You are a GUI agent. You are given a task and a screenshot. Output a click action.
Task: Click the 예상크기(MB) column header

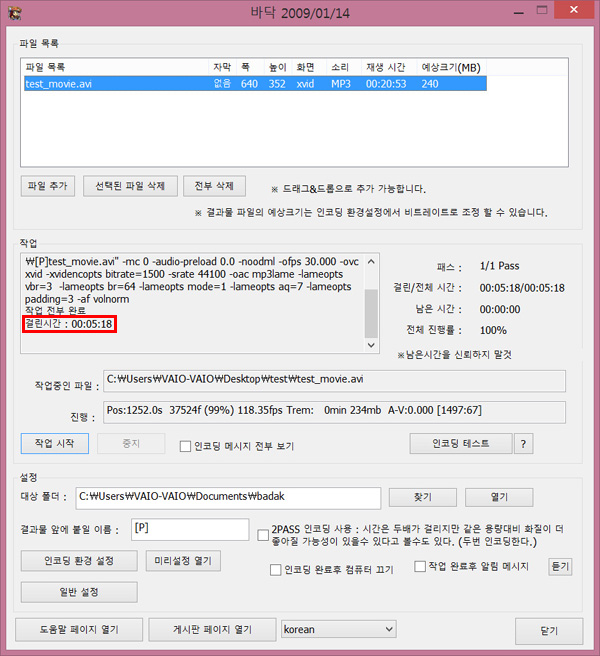(x=451, y=67)
